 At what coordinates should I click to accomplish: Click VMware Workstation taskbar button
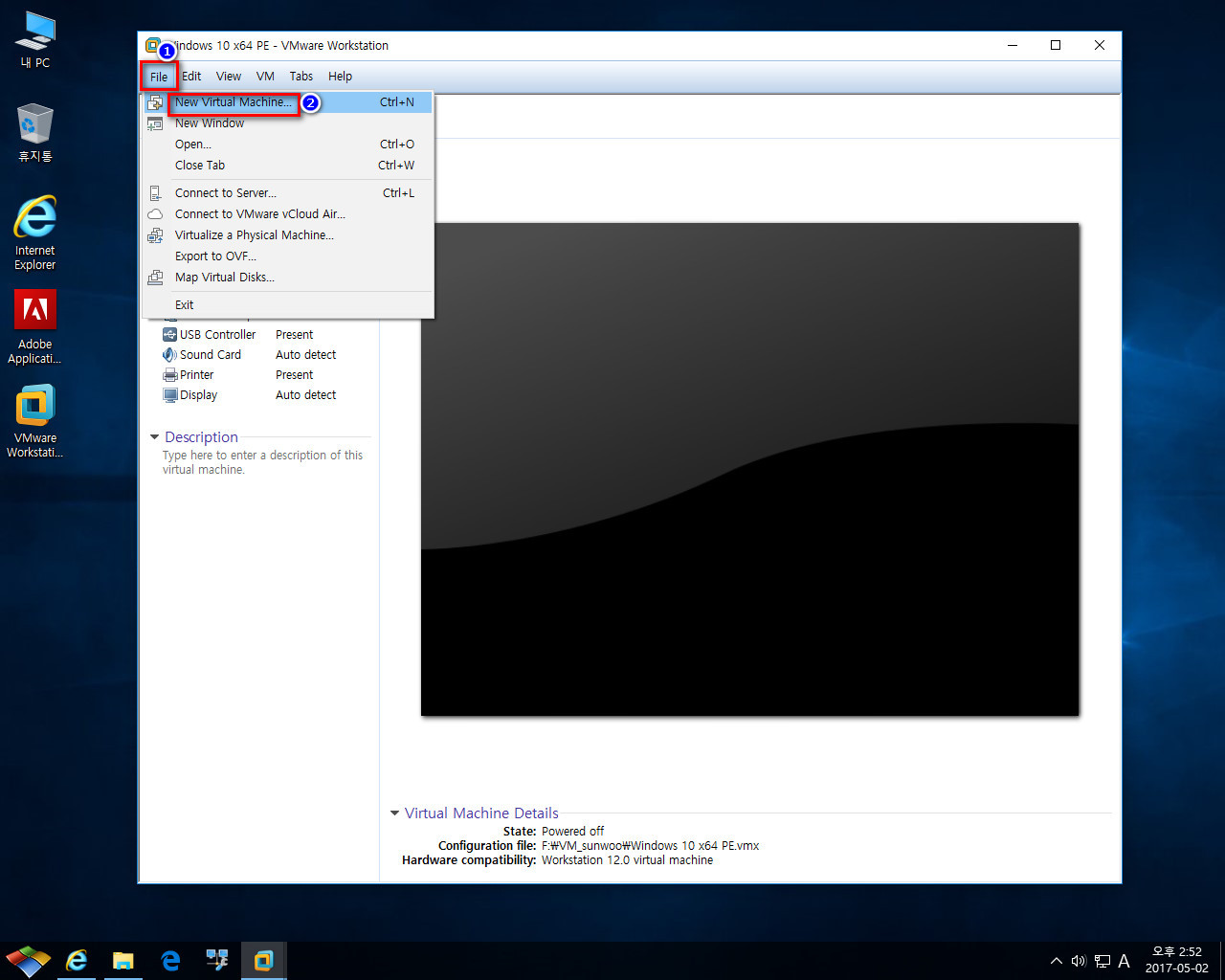pos(263,961)
